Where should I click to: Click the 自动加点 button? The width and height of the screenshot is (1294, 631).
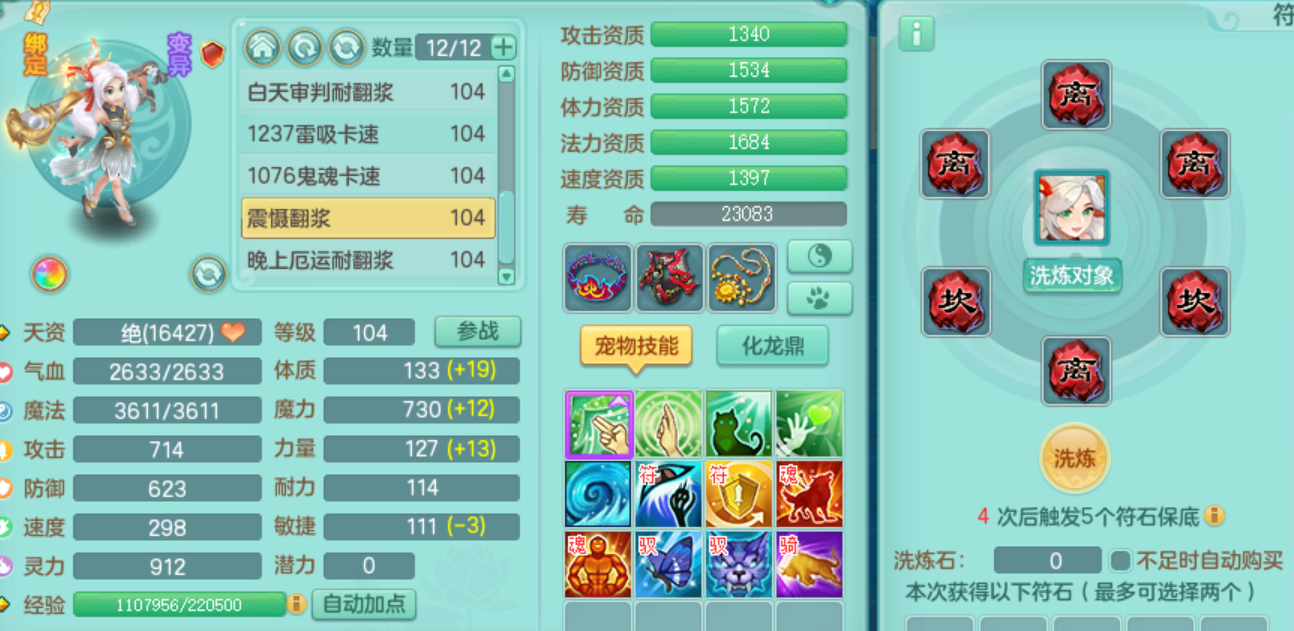[x=364, y=604]
